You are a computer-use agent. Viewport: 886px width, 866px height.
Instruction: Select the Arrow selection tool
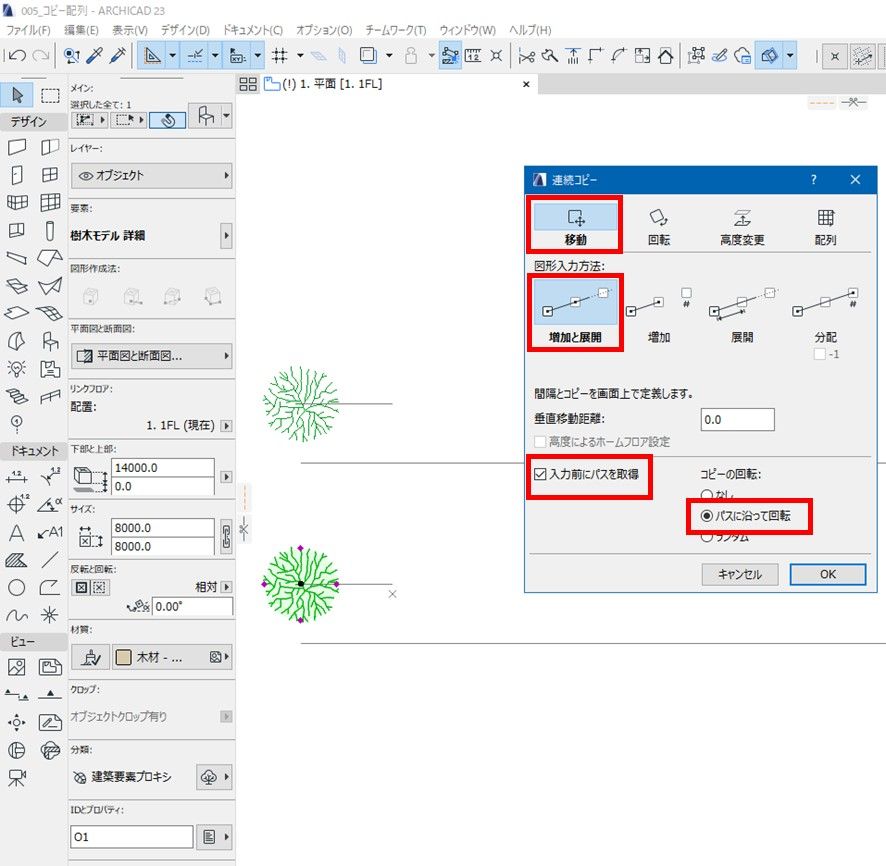(x=17, y=95)
